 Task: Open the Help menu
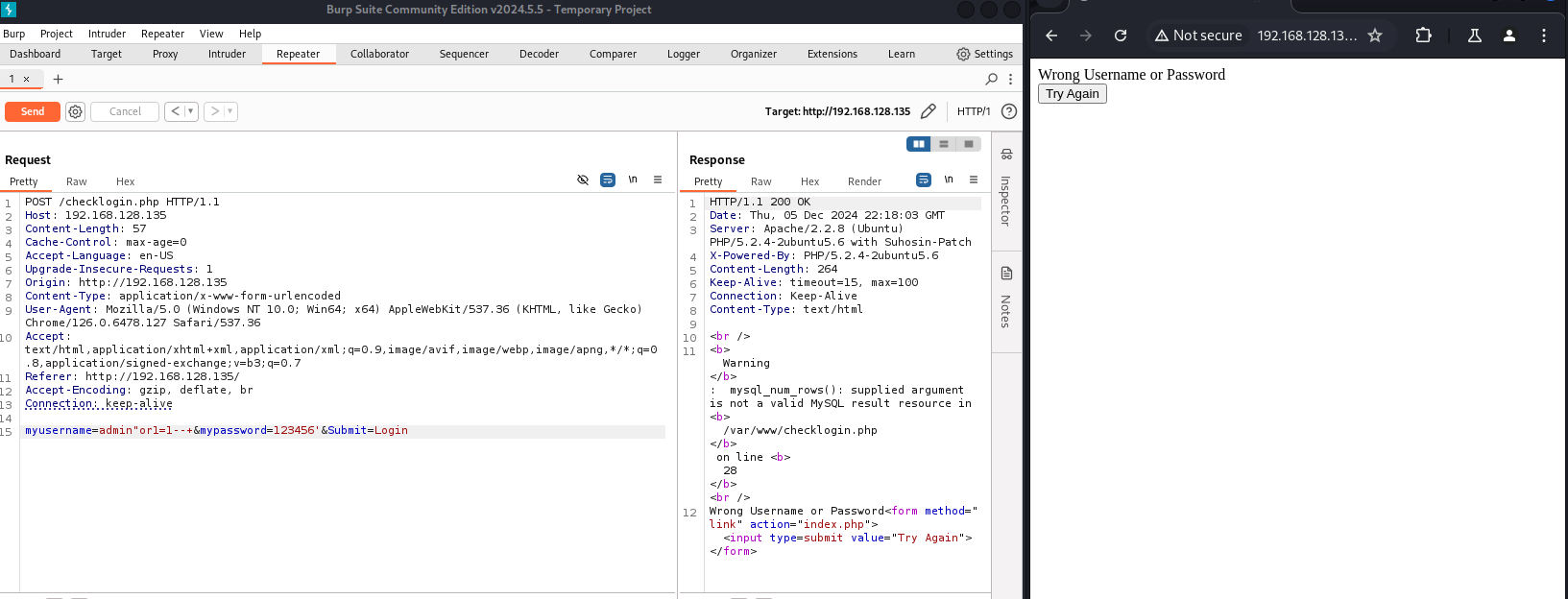250,34
